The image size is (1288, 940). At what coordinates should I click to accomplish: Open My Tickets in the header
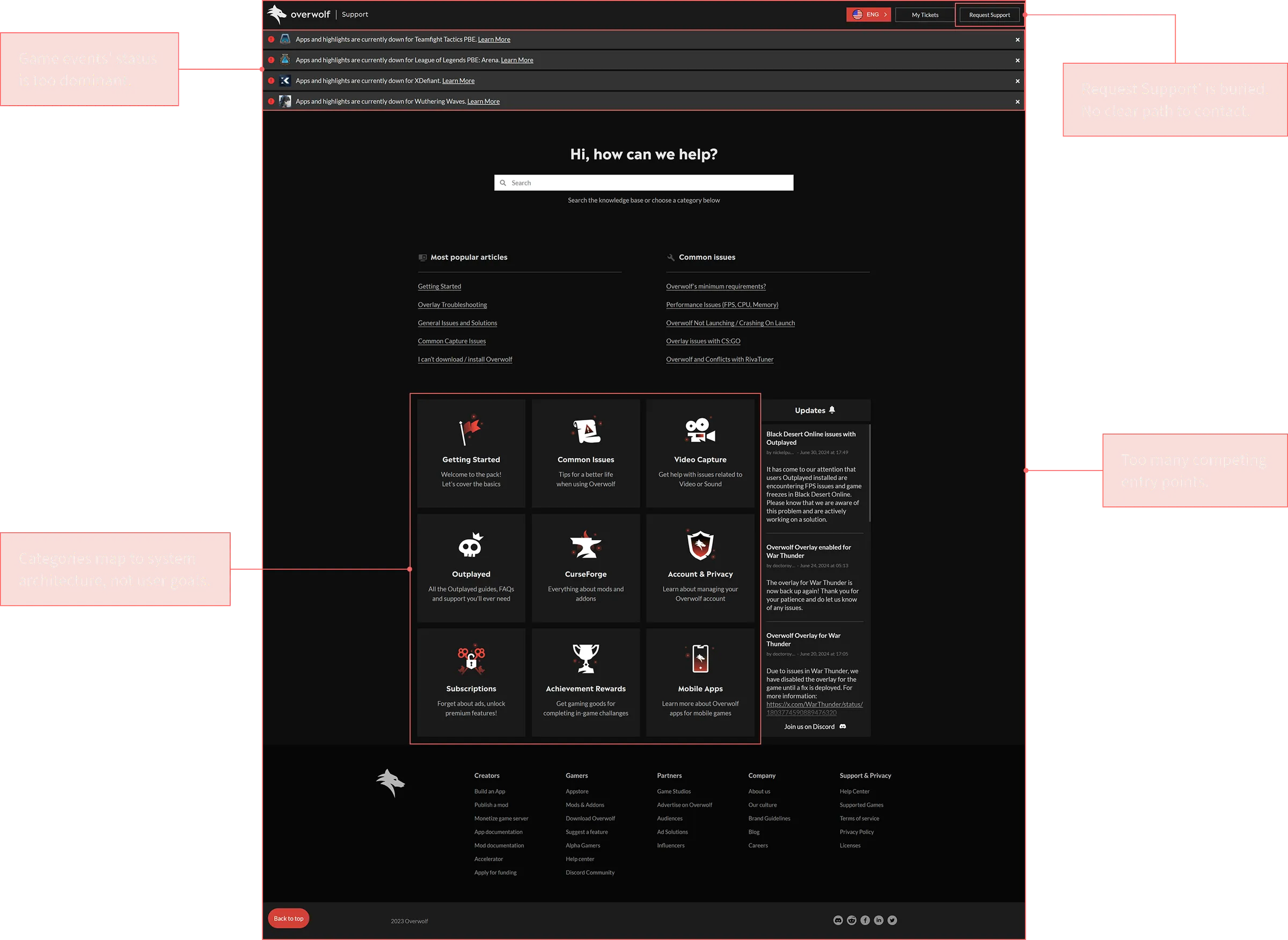coord(925,15)
